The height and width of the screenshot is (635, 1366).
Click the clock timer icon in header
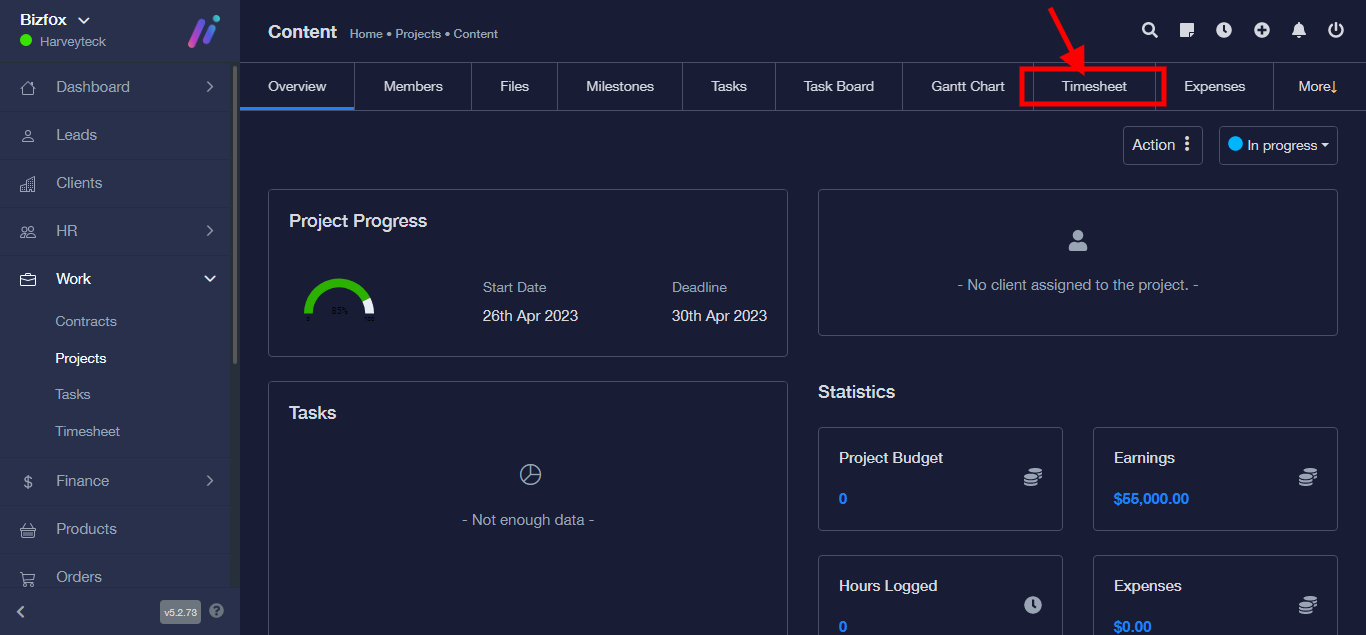point(1224,31)
